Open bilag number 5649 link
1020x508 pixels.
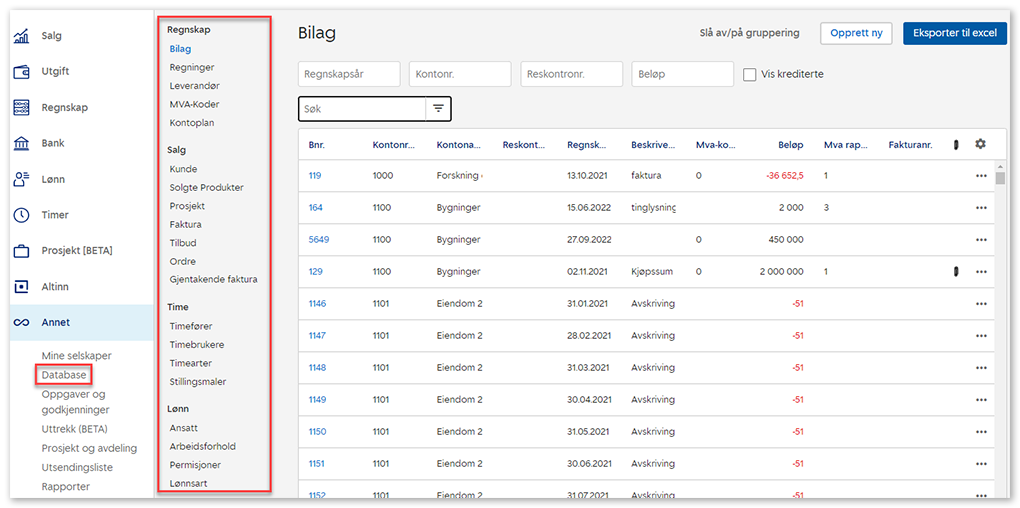point(319,240)
